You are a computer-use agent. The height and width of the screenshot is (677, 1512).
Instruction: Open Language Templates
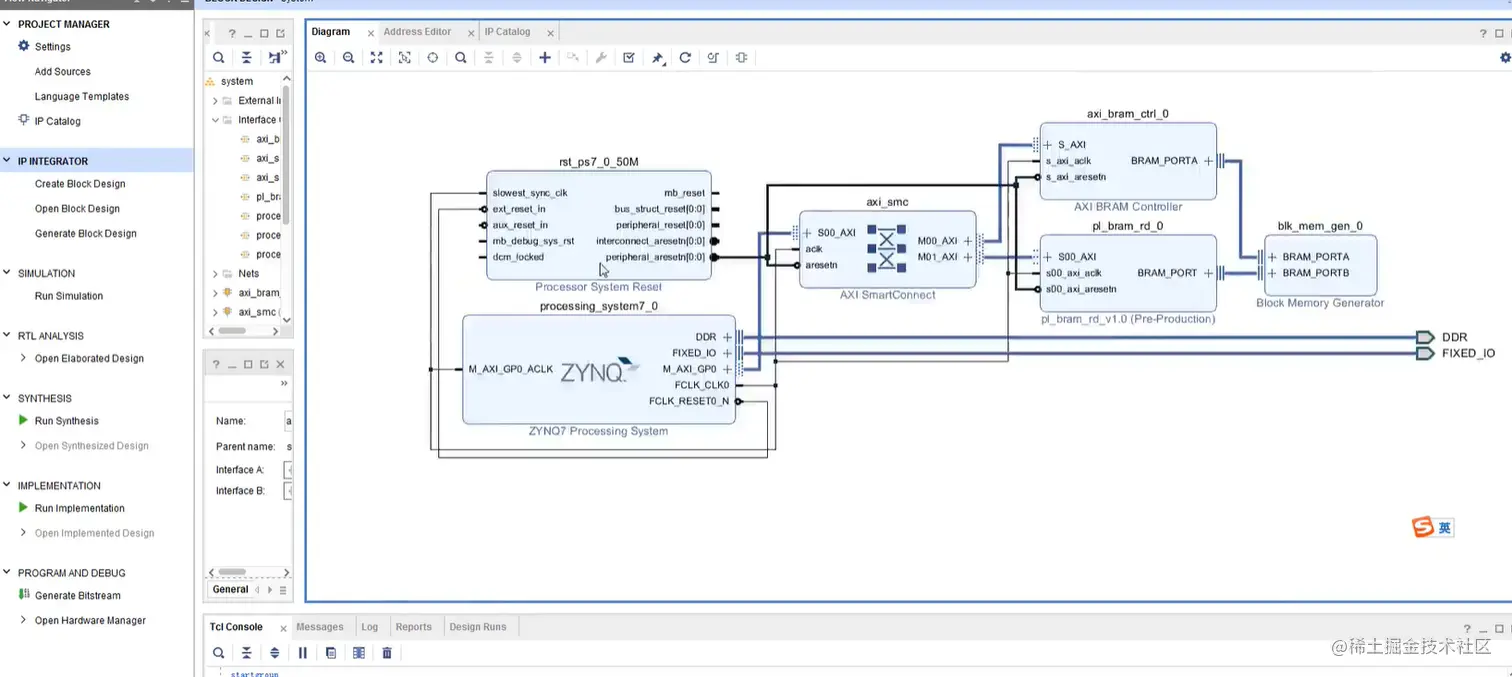(82, 97)
